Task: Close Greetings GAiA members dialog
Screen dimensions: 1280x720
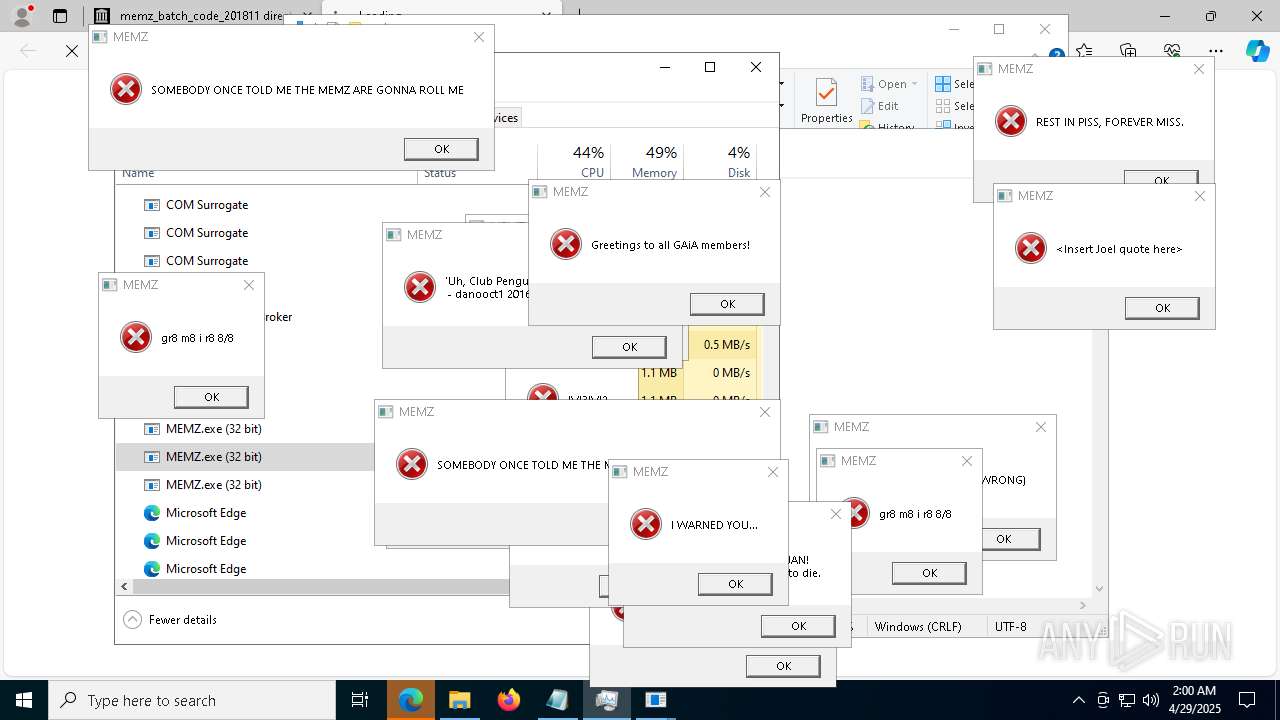Action: click(x=764, y=192)
